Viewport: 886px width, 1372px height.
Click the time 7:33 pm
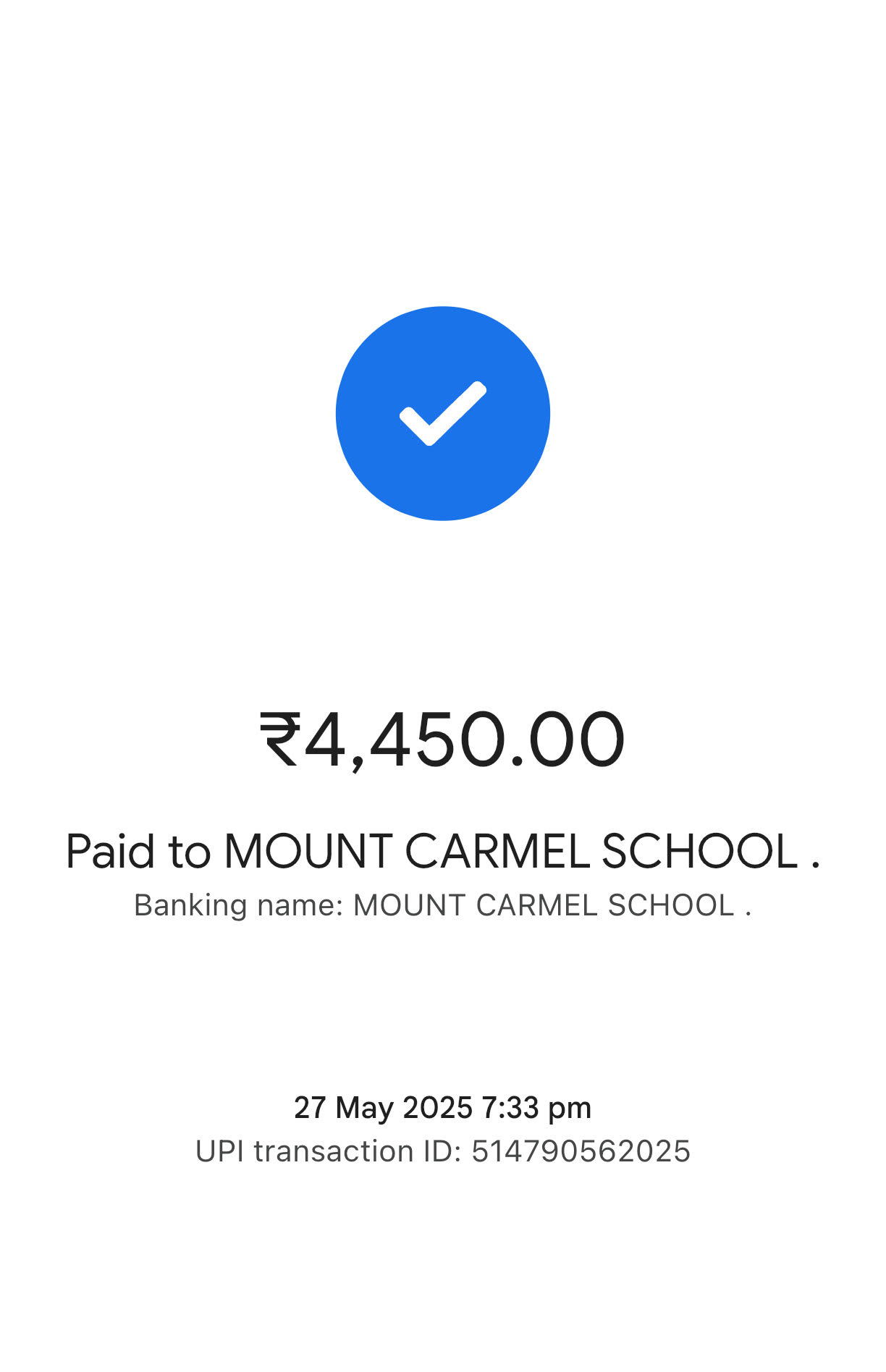[537, 1108]
